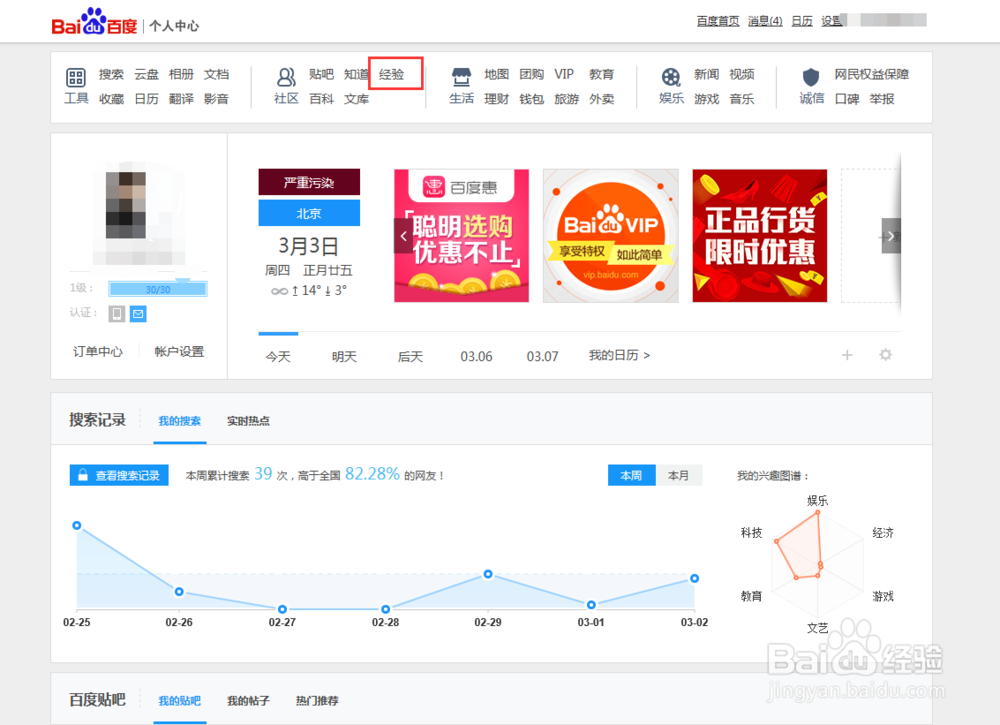Switch chart to 本月
Image resolution: width=1000 pixels, height=725 pixels.
tap(679, 475)
